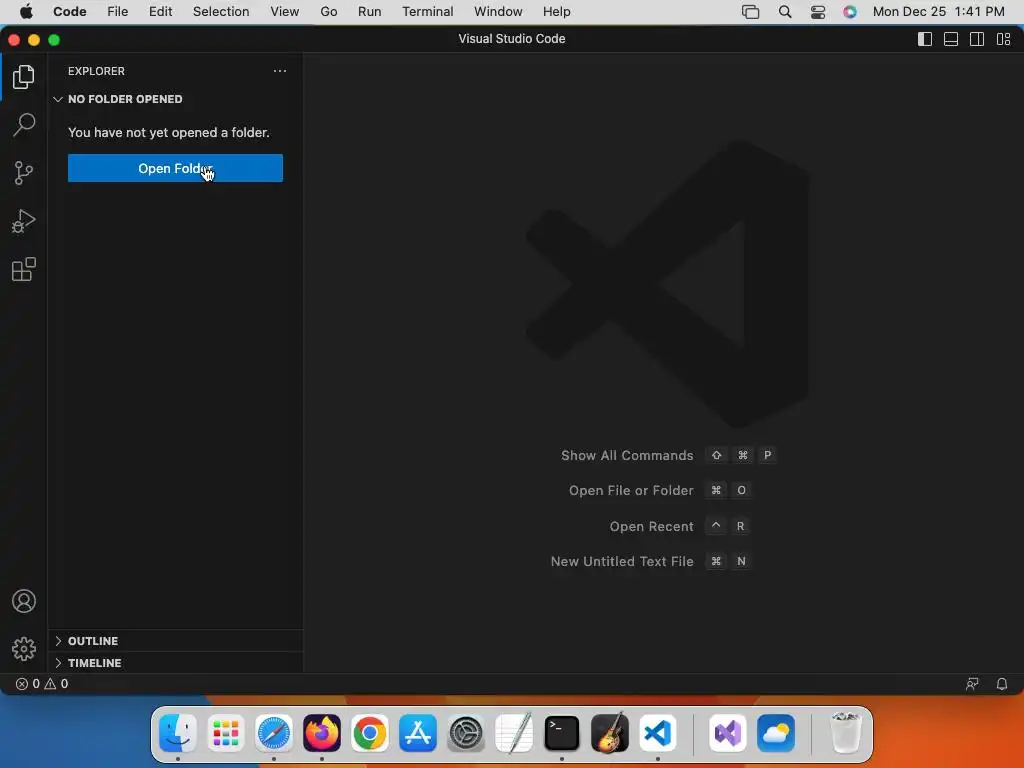Click 'You have not yet opened a folder' text

(x=168, y=133)
